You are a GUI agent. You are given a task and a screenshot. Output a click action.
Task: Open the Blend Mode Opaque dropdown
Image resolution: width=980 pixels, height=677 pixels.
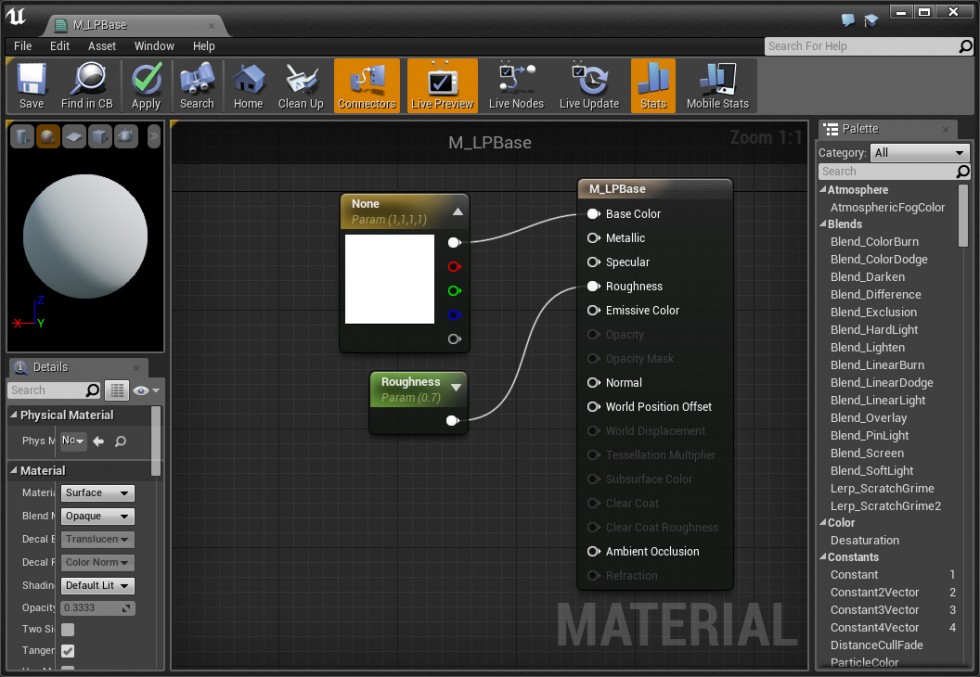pos(97,516)
